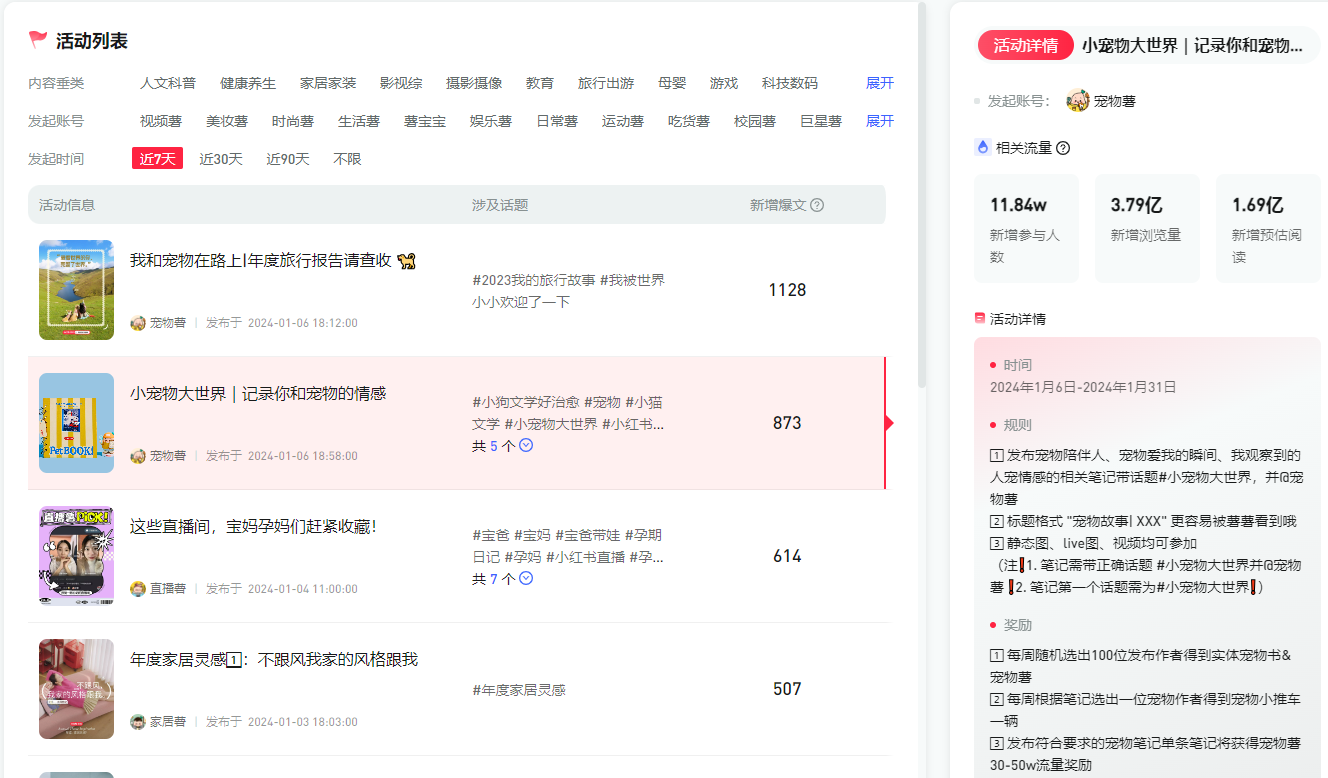
Task: Filter by 人文科普 category
Action: click(x=168, y=83)
